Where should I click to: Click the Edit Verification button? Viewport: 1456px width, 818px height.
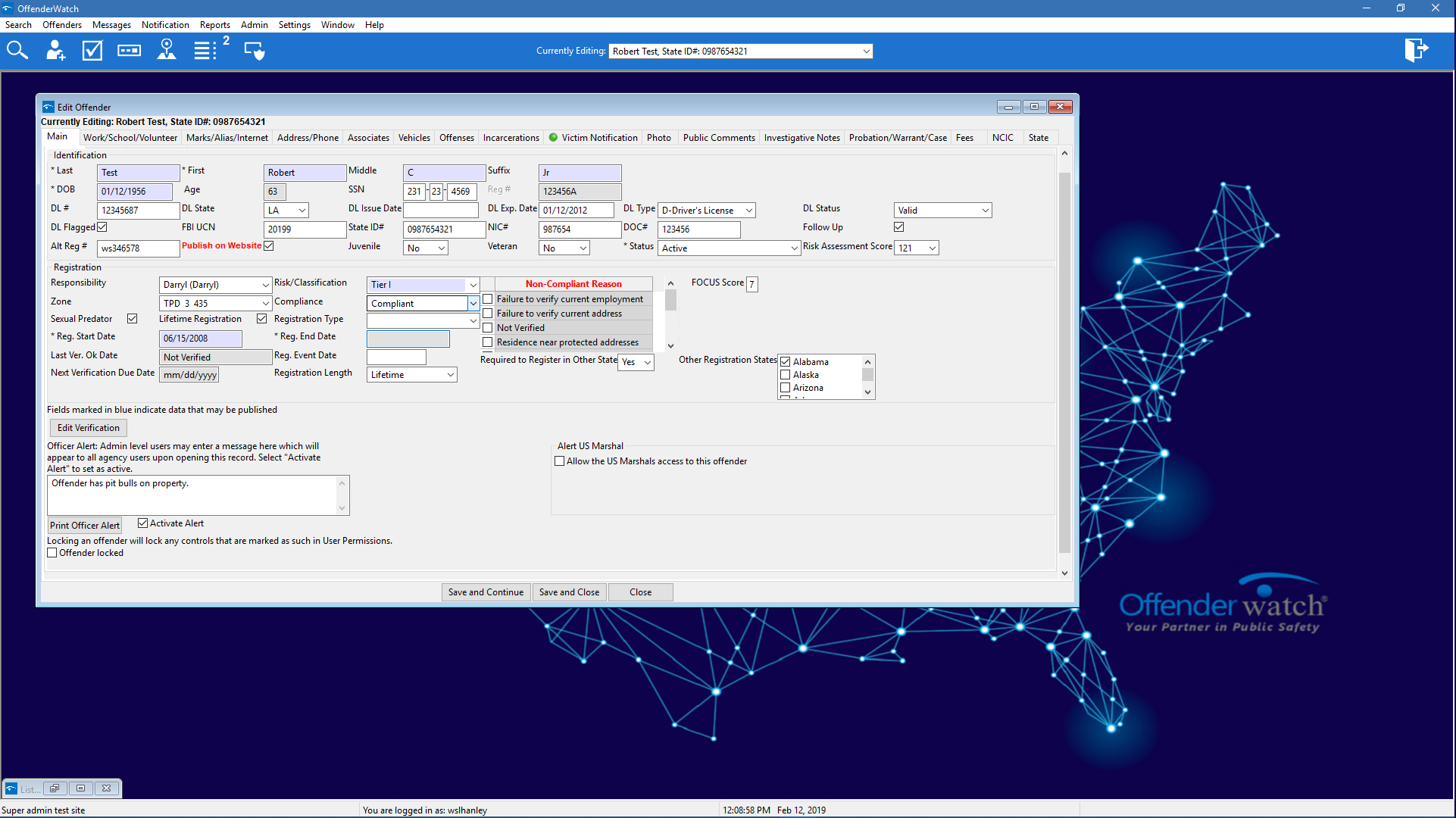point(89,428)
